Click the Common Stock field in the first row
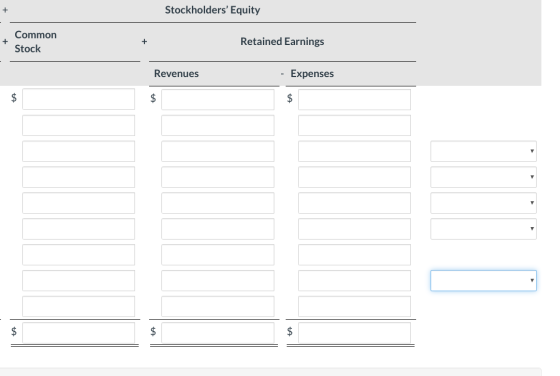560x376 pixels. click(x=79, y=99)
